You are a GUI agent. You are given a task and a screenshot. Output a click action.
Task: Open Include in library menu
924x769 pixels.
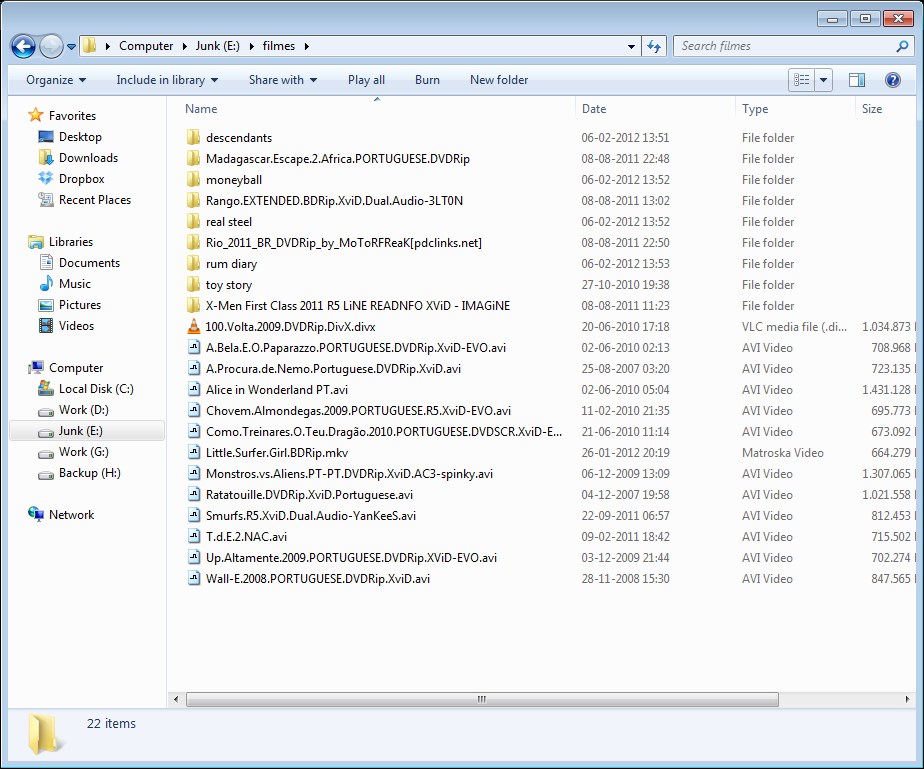coord(166,80)
